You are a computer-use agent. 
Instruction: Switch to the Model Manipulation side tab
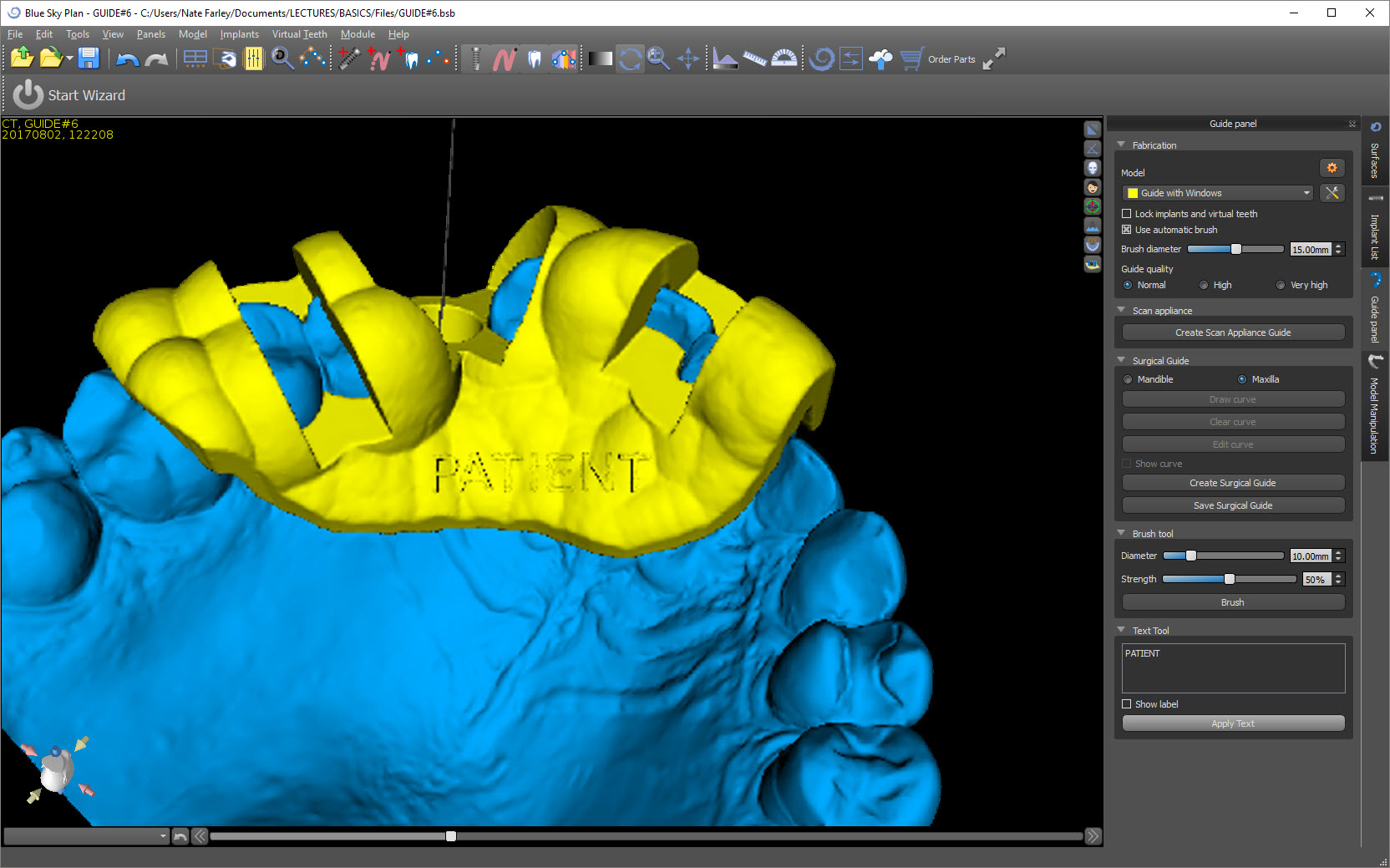tap(1375, 405)
